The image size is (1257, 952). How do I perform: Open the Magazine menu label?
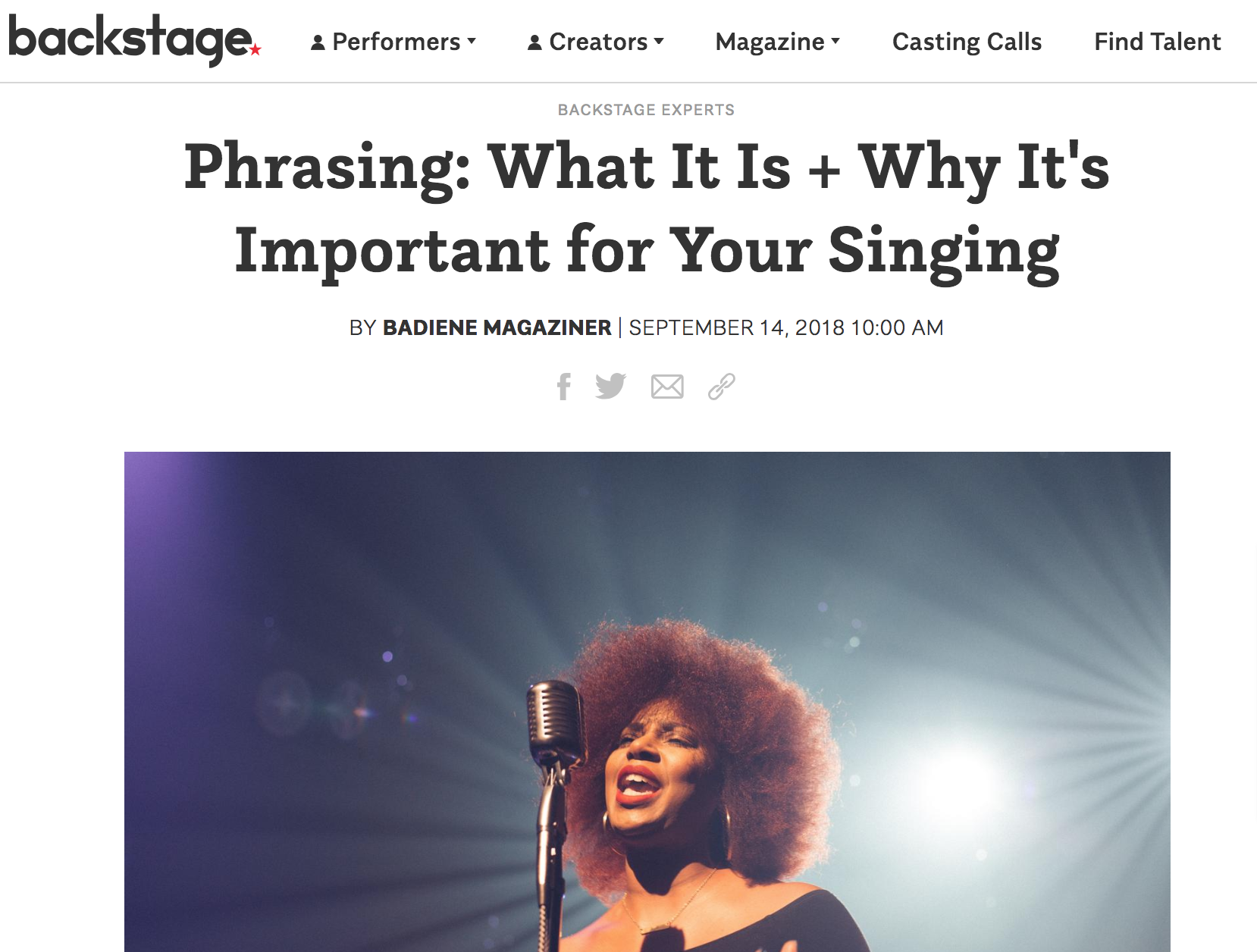coord(770,42)
